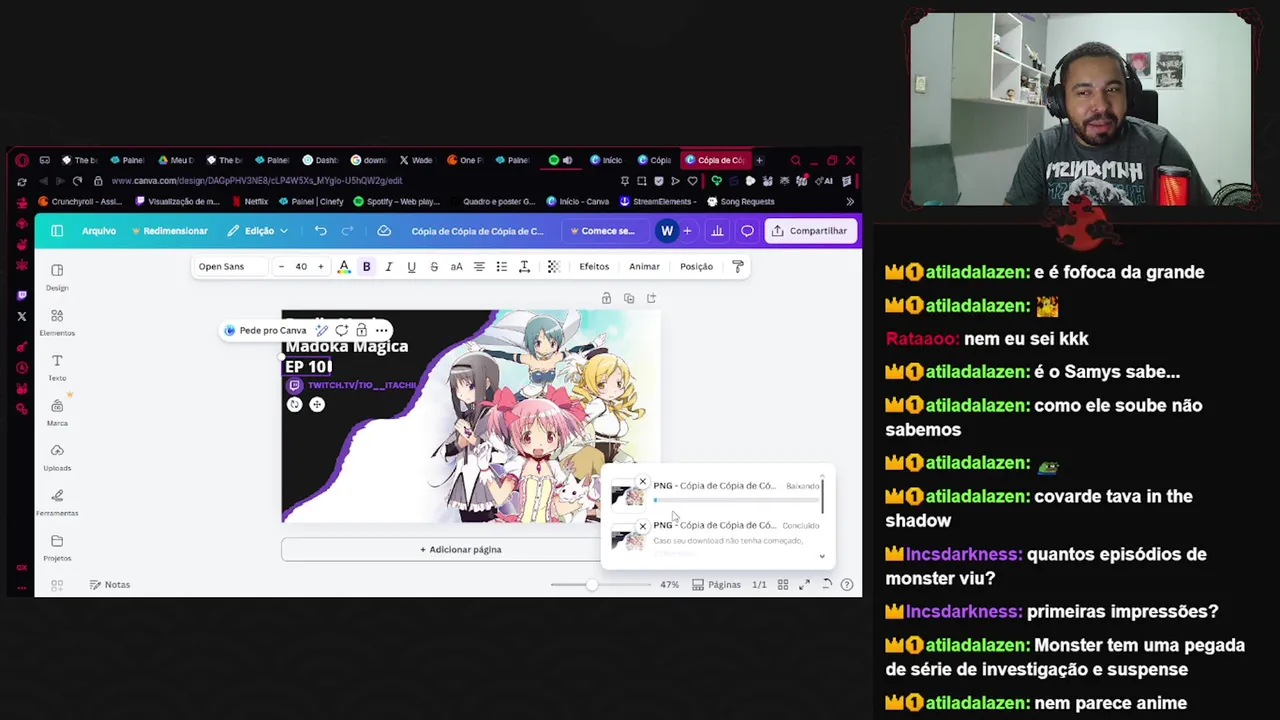Open the Posição position panel
Viewport: 1280px width, 720px height.
pyautogui.click(x=696, y=267)
